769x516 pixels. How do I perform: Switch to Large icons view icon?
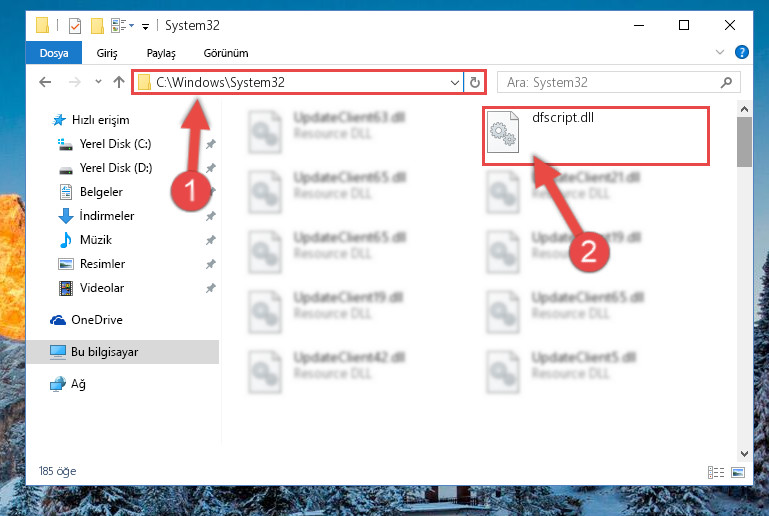[738, 472]
